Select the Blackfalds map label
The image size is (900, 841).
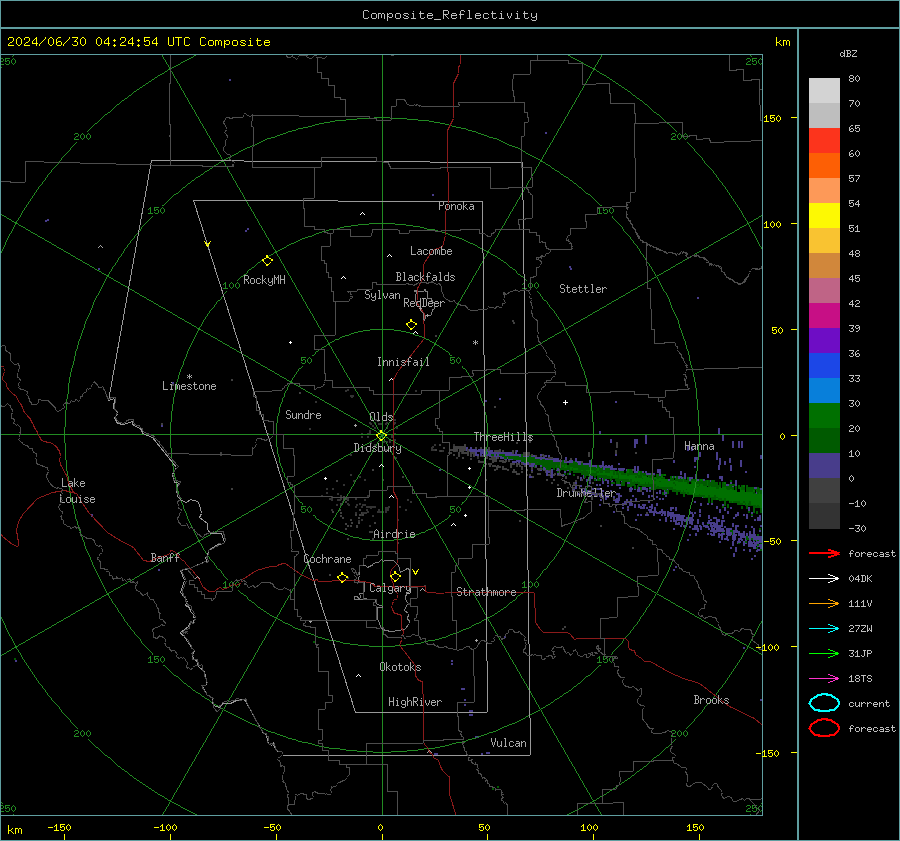tap(425, 277)
